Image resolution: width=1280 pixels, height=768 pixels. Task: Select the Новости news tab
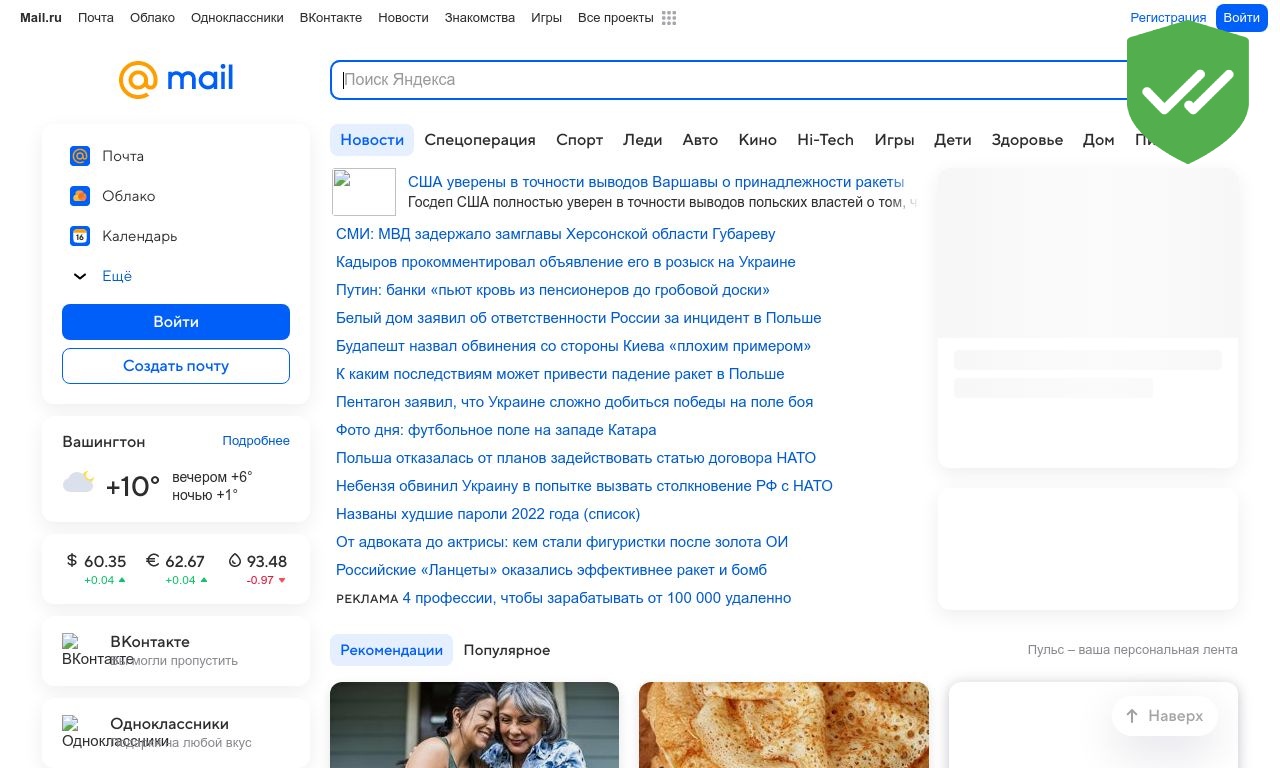(372, 140)
